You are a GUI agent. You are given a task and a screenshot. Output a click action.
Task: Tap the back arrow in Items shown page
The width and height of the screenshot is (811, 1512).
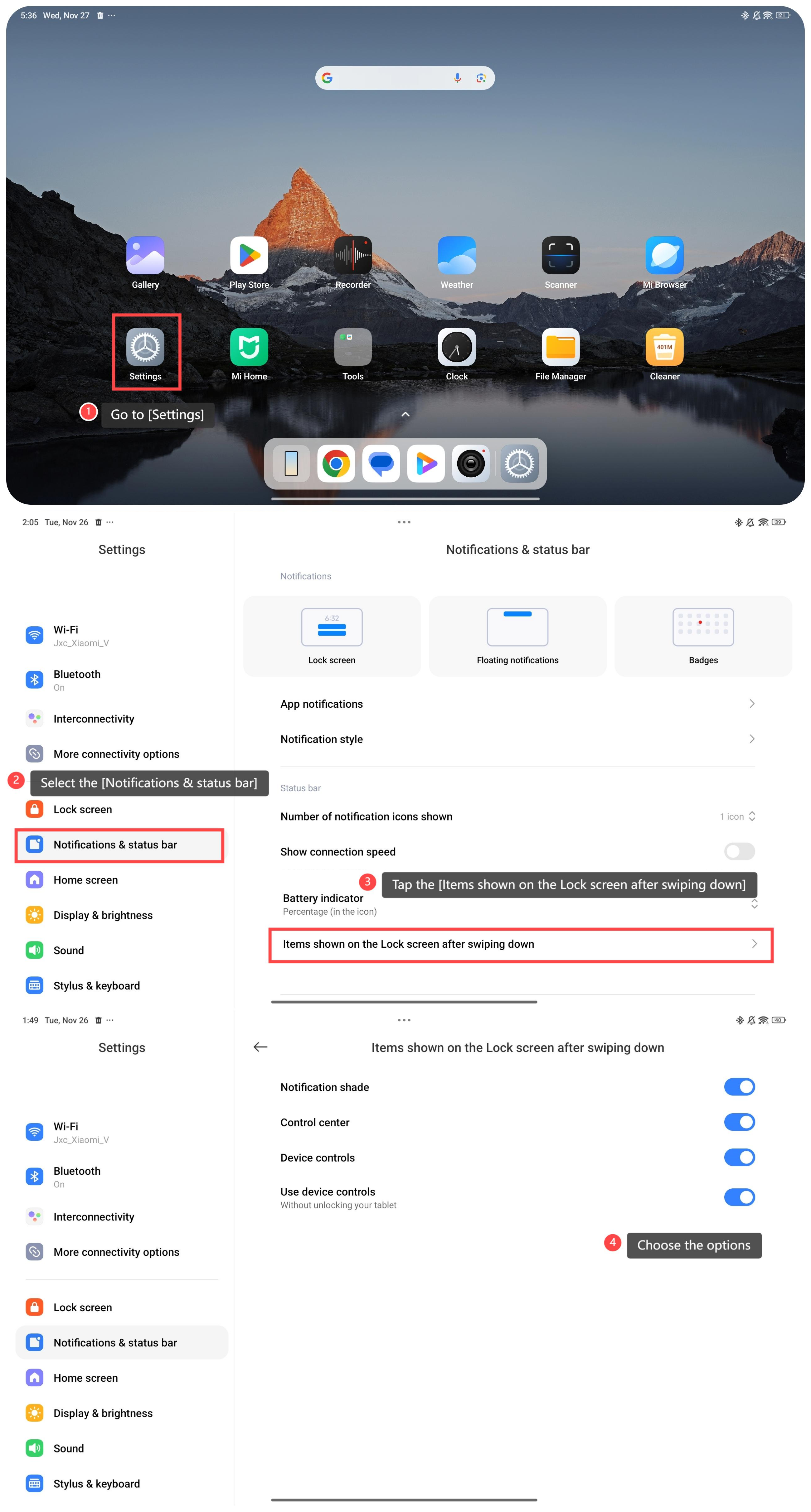(260, 1047)
